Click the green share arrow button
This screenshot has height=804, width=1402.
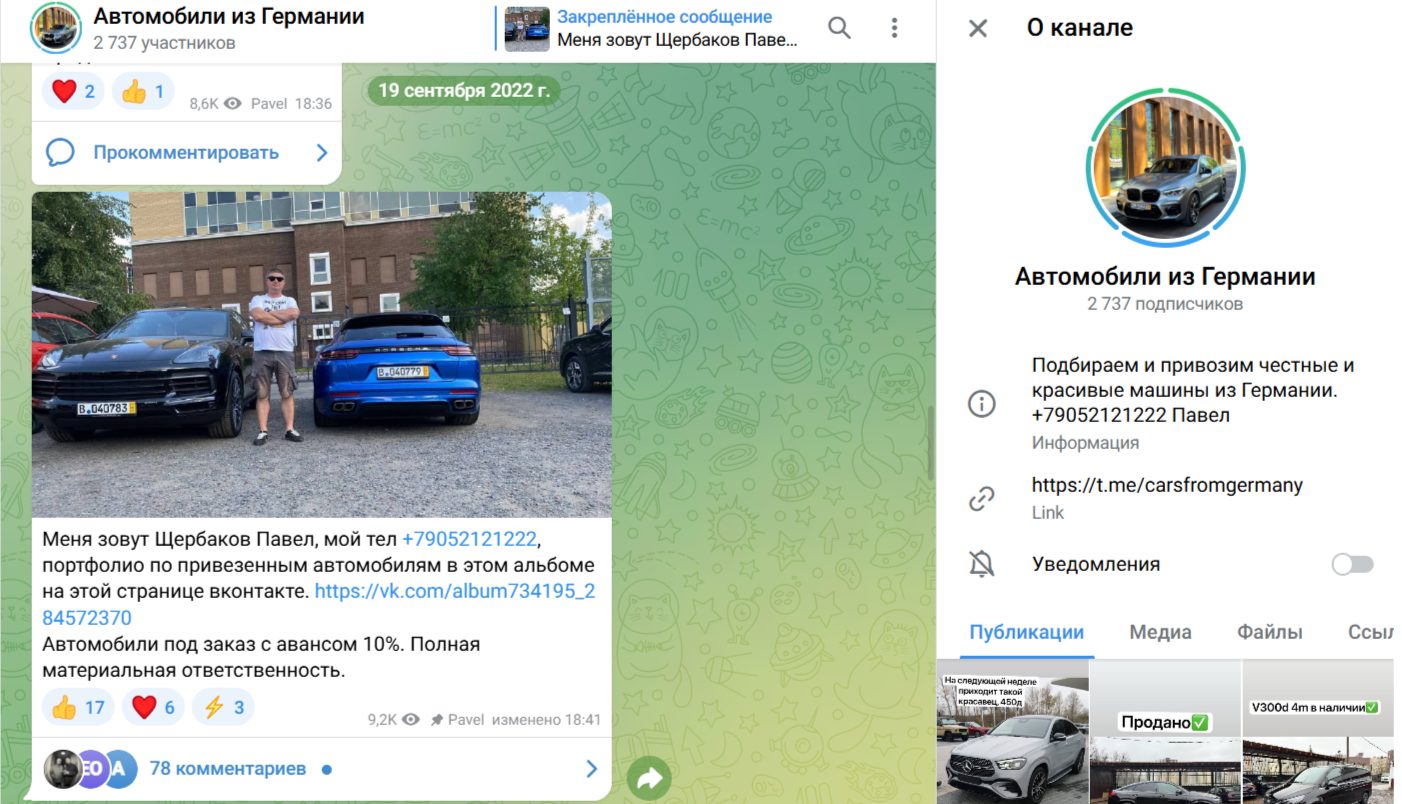tap(649, 777)
